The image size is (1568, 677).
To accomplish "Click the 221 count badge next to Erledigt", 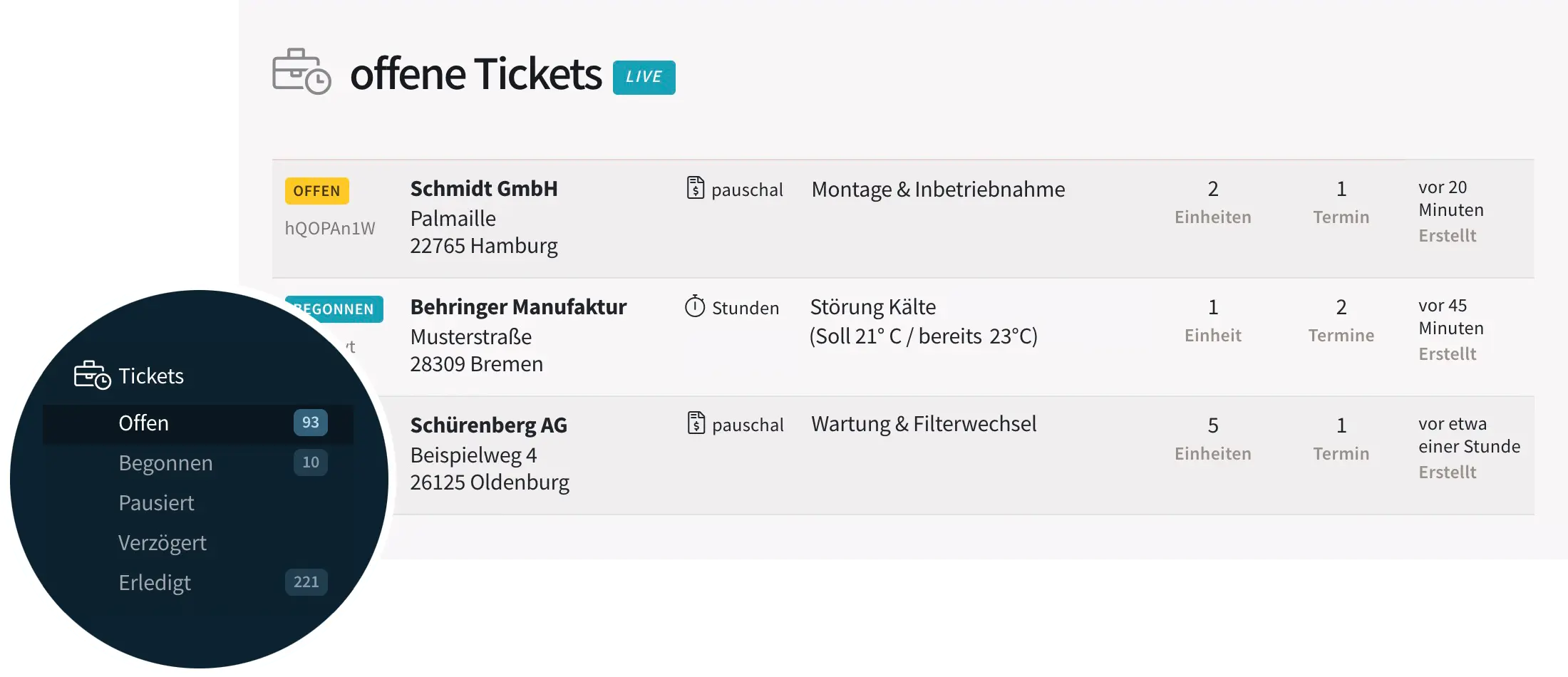I will pyautogui.click(x=306, y=582).
